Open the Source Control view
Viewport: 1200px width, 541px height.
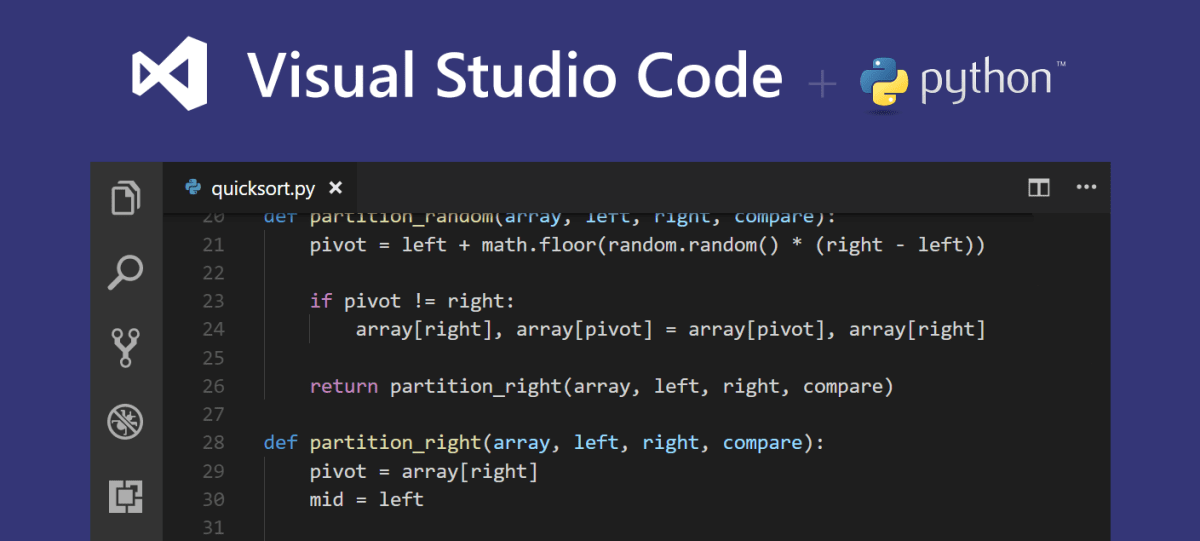tap(126, 347)
